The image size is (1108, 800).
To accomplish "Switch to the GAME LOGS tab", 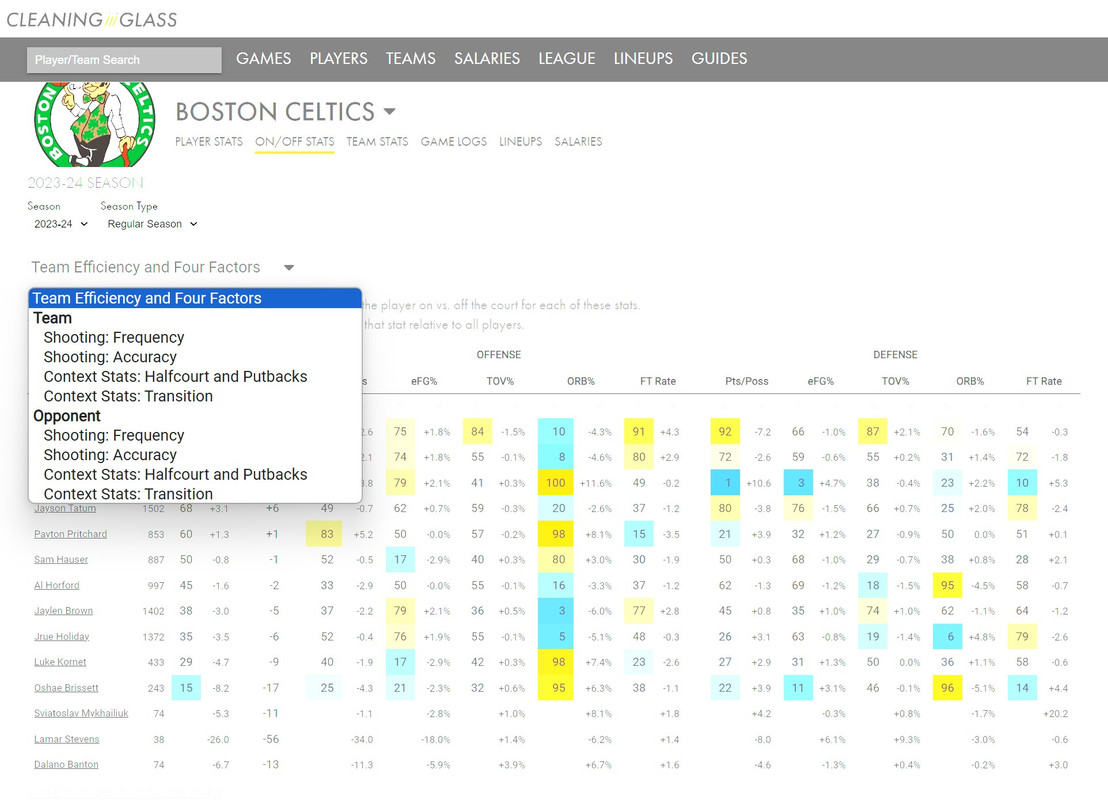I will (454, 141).
